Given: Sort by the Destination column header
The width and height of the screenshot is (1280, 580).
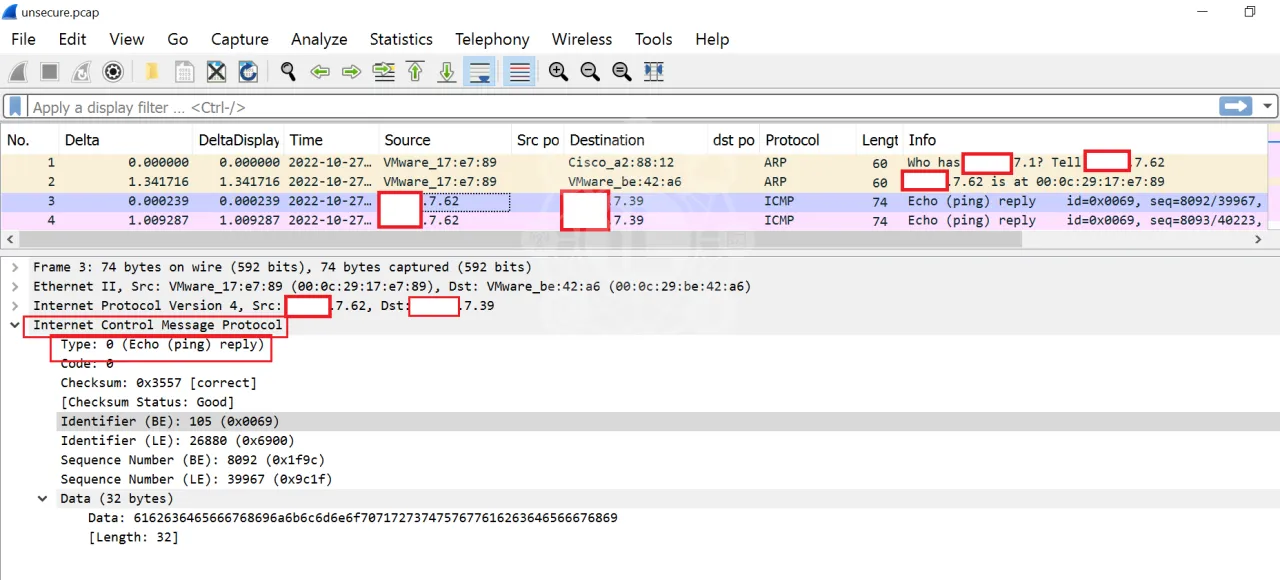Looking at the screenshot, I should point(636,140).
